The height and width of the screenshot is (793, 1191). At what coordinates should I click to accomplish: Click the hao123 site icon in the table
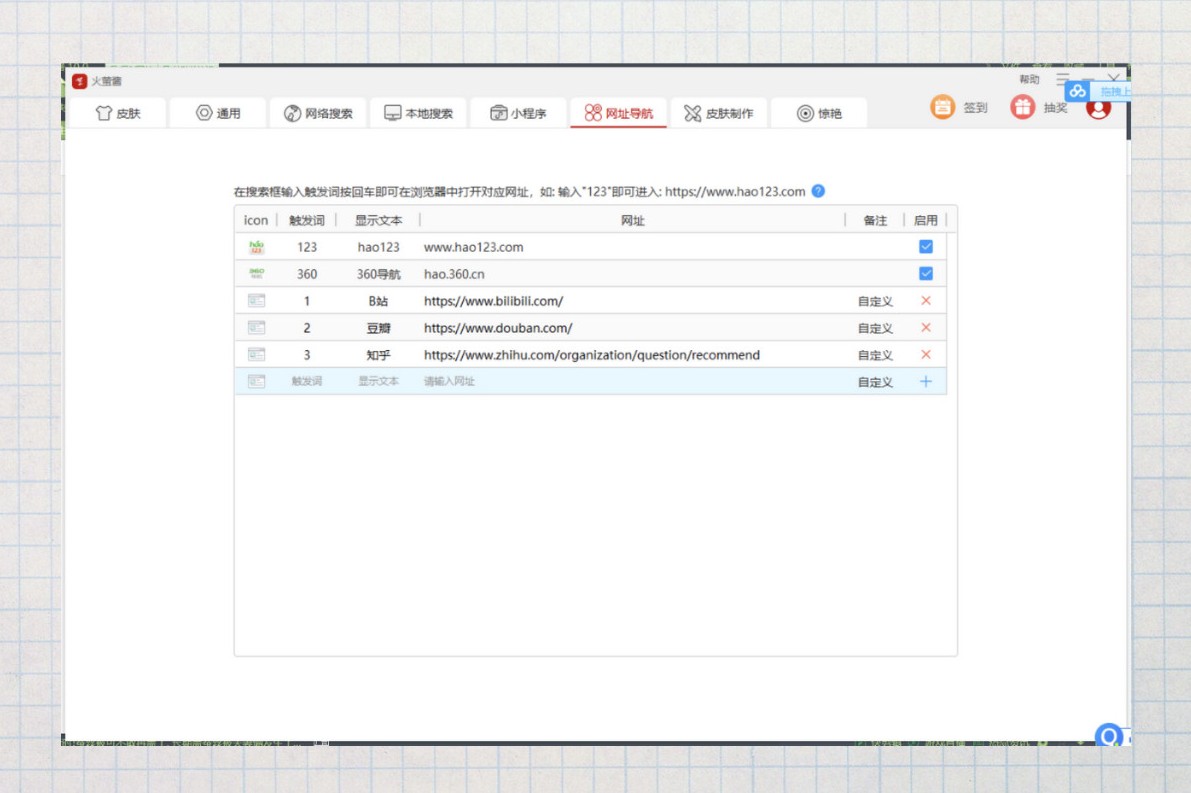256,247
